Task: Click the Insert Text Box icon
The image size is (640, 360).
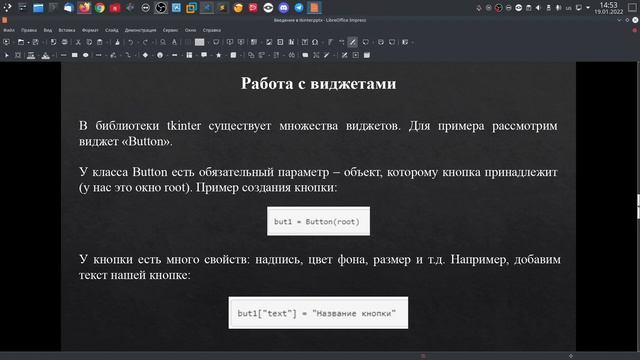Action: tap(304, 42)
